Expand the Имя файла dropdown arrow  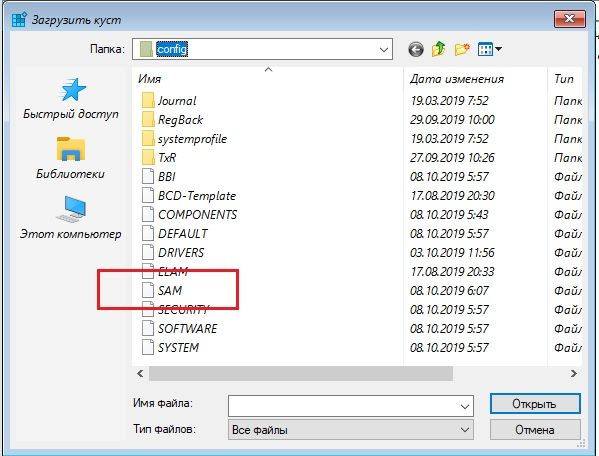(465, 406)
